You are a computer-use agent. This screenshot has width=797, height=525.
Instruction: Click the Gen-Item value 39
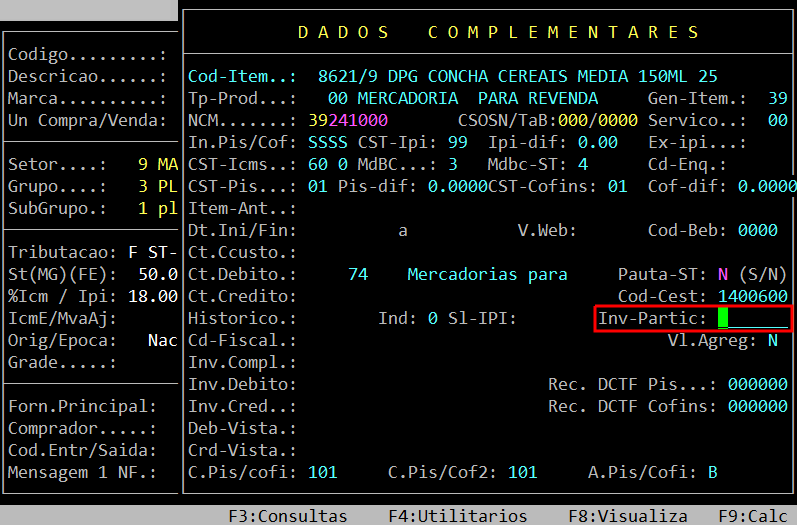(777, 98)
